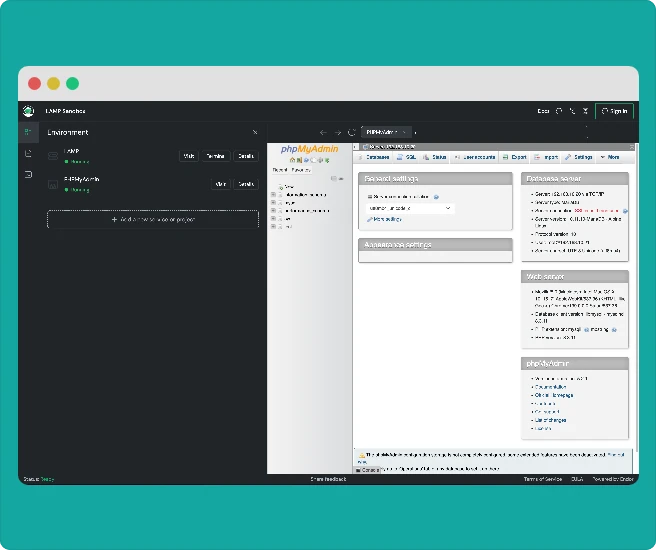
Task: Expand the first database tree node
Action: (x=274, y=194)
